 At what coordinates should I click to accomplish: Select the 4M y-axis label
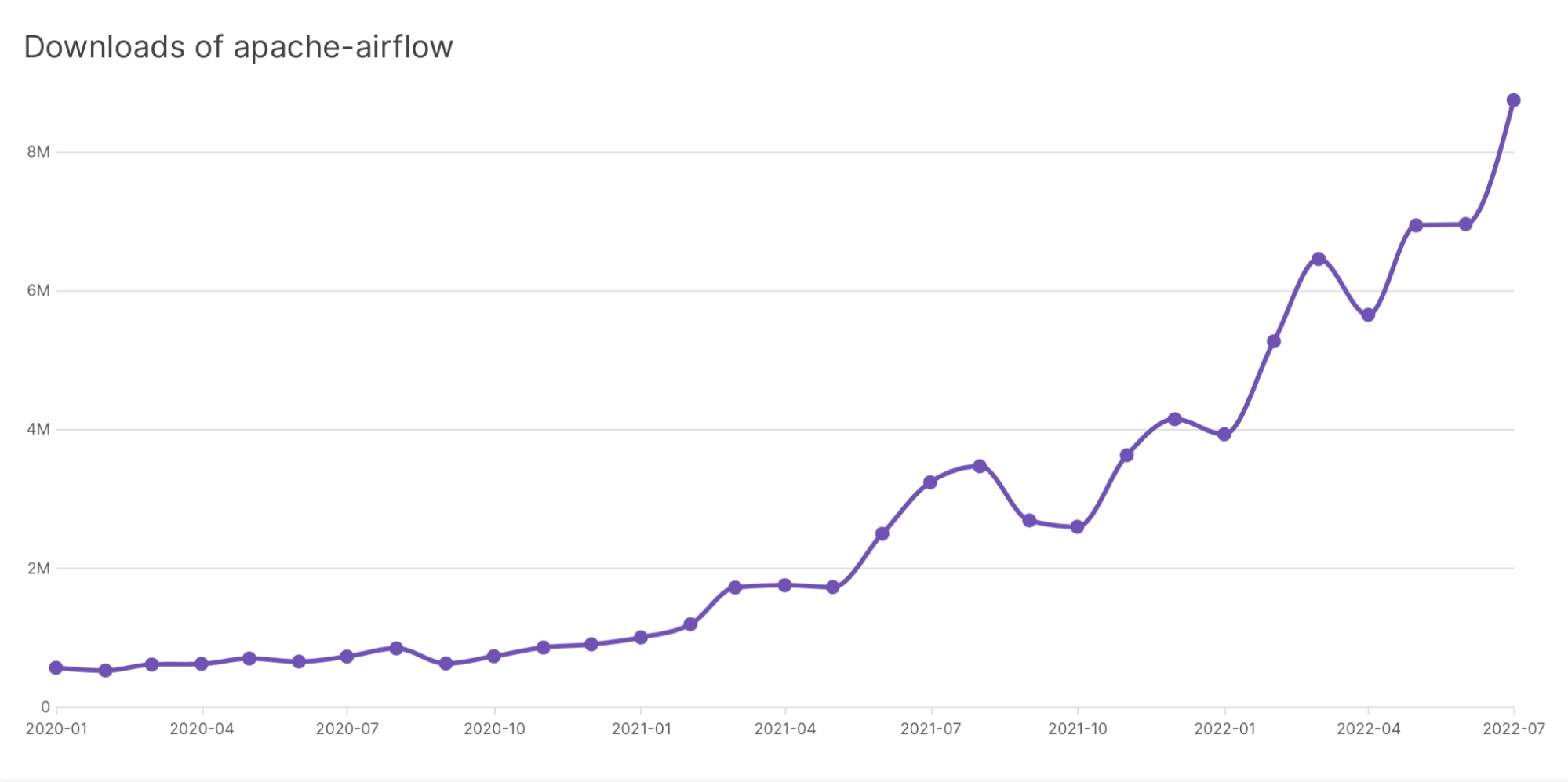point(38,429)
